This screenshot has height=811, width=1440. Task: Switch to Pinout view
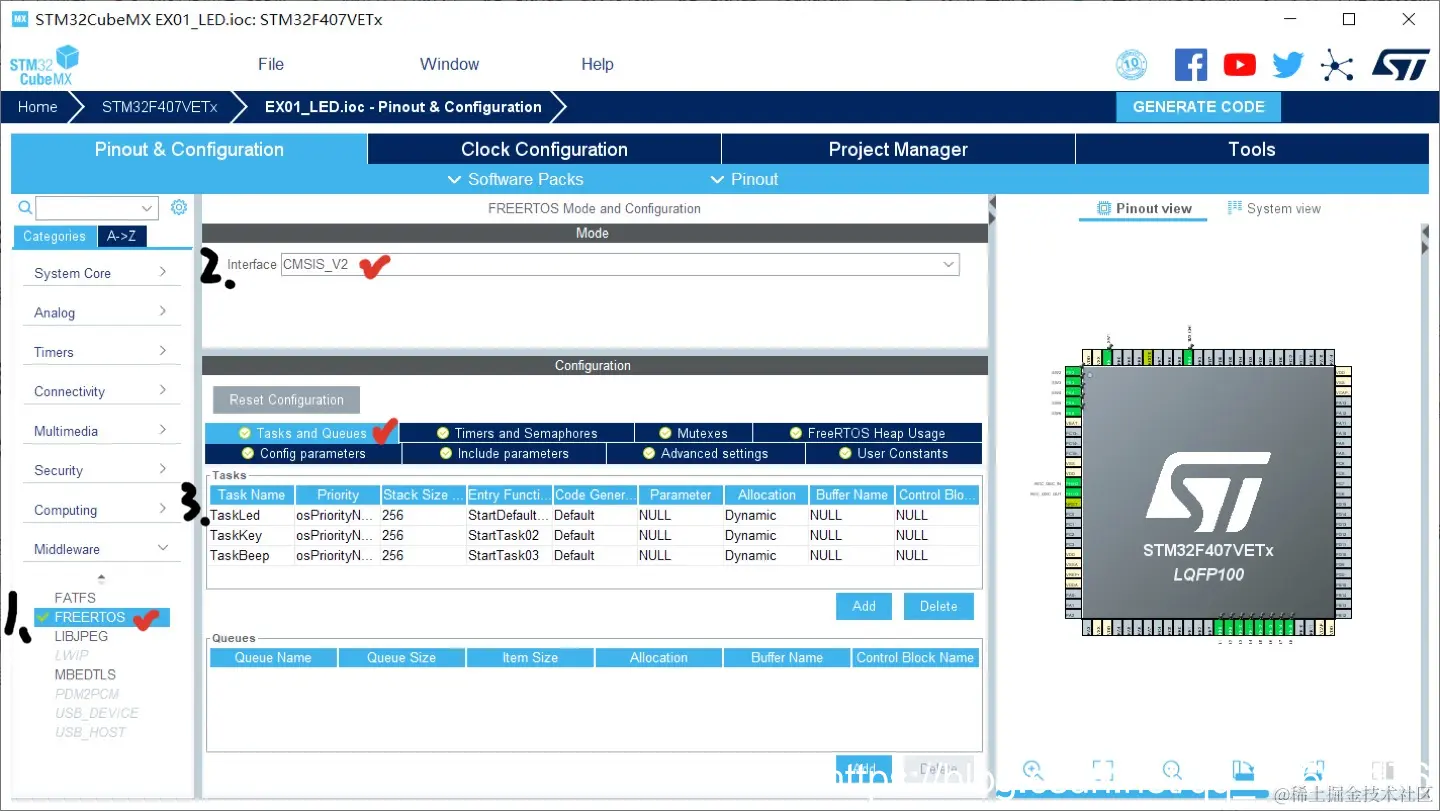[1144, 208]
